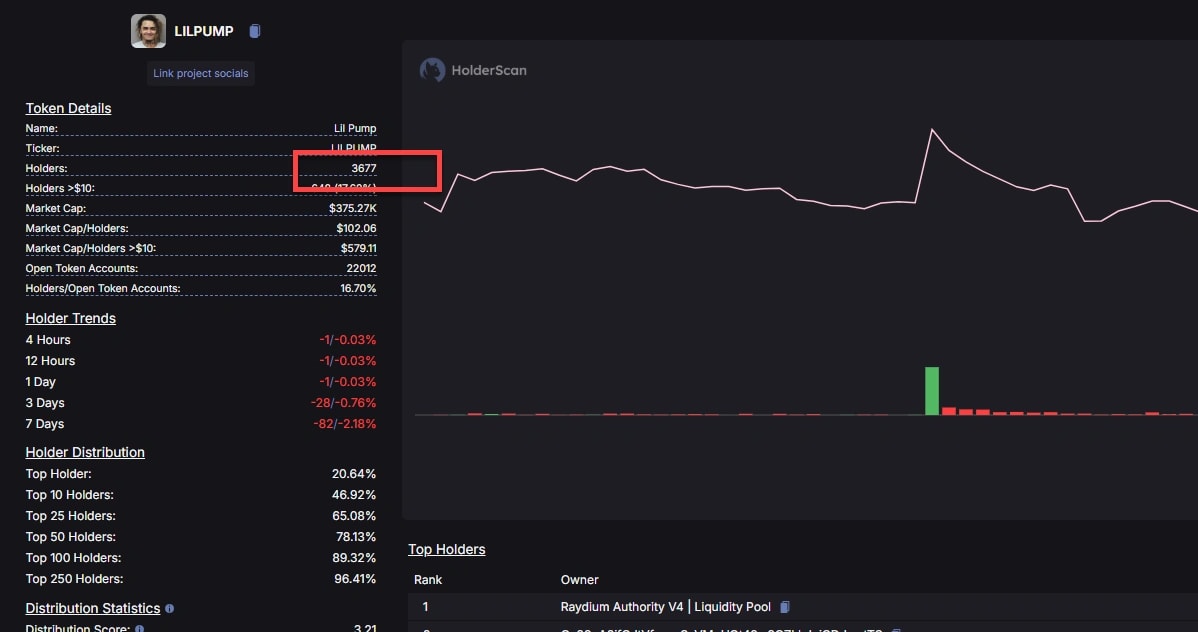The image size is (1198, 632).
Task: Click the rank 1 cell
Action: pos(425,607)
